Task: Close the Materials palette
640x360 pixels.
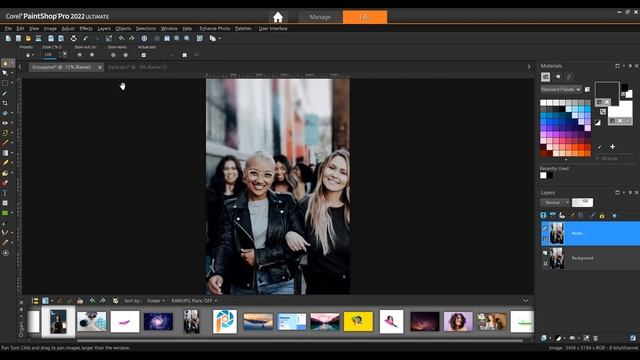Action: (636, 66)
